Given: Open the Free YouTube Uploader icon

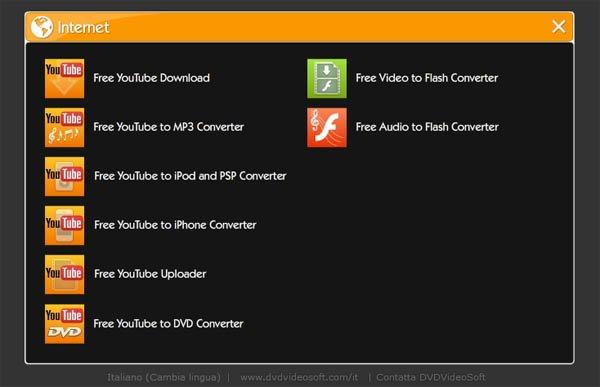Looking at the screenshot, I should coord(64,274).
